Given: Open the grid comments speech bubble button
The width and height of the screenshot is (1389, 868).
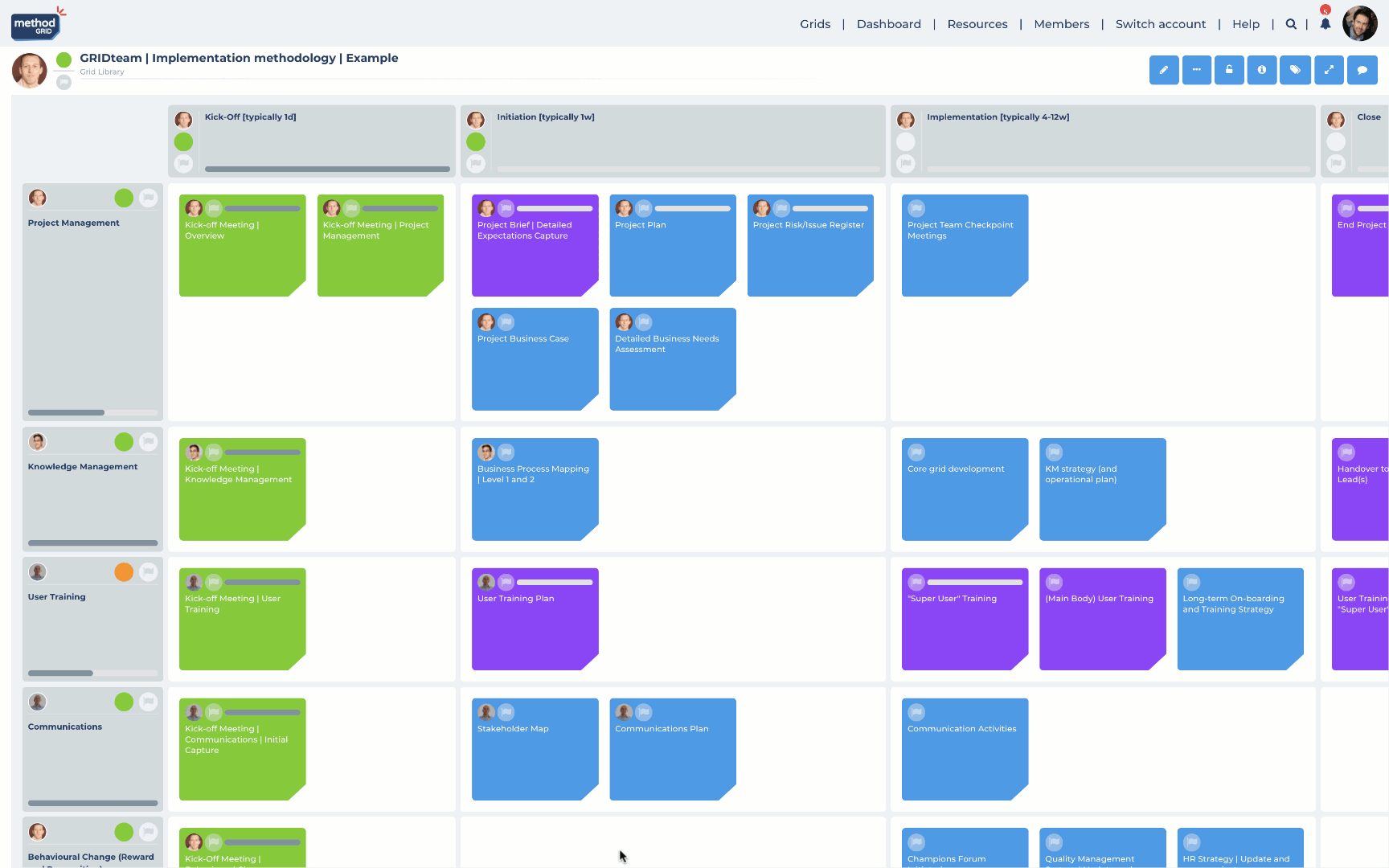Looking at the screenshot, I should (x=1362, y=70).
